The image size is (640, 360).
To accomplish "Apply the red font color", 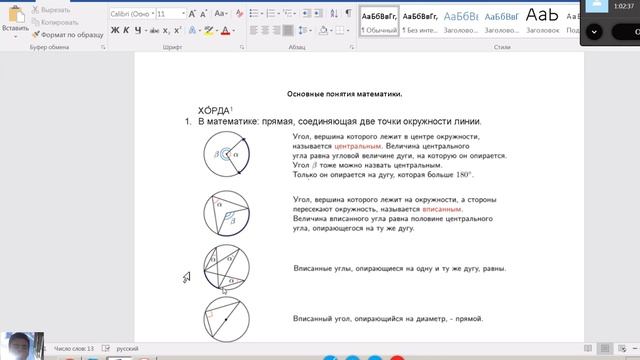I will pyautogui.click(x=225, y=30).
